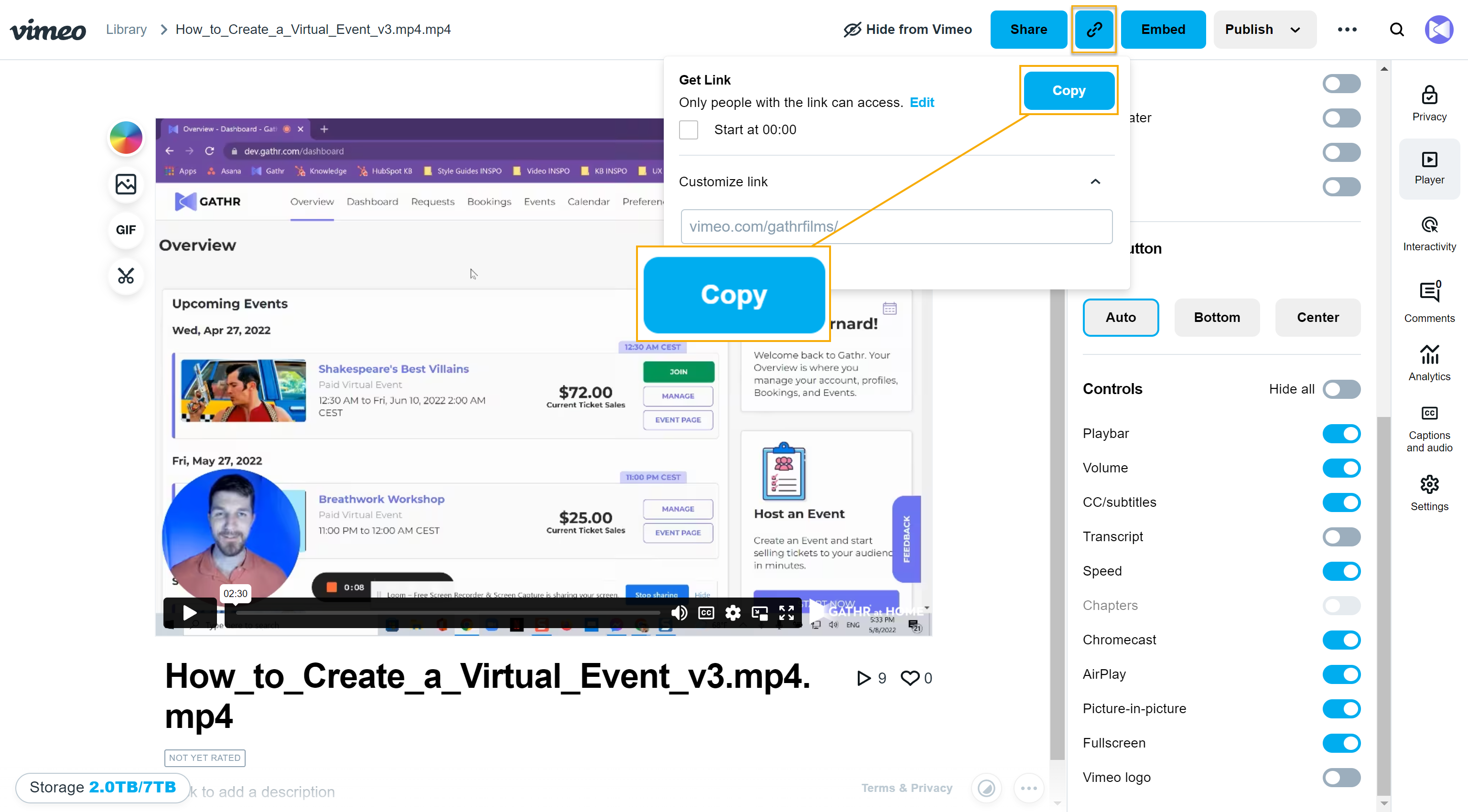
Task: Click the search magnifier icon
Action: click(x=1396, y=30)
